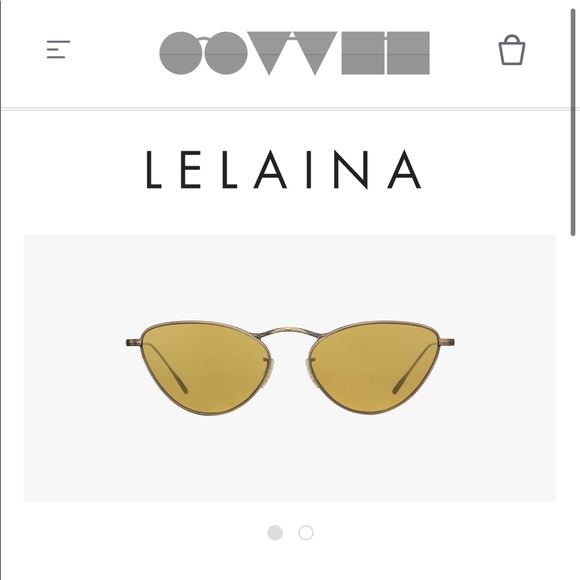Click the left temple hinge of the frame
The height and width of the screenshot is (580, 580).
click(134, 342)
